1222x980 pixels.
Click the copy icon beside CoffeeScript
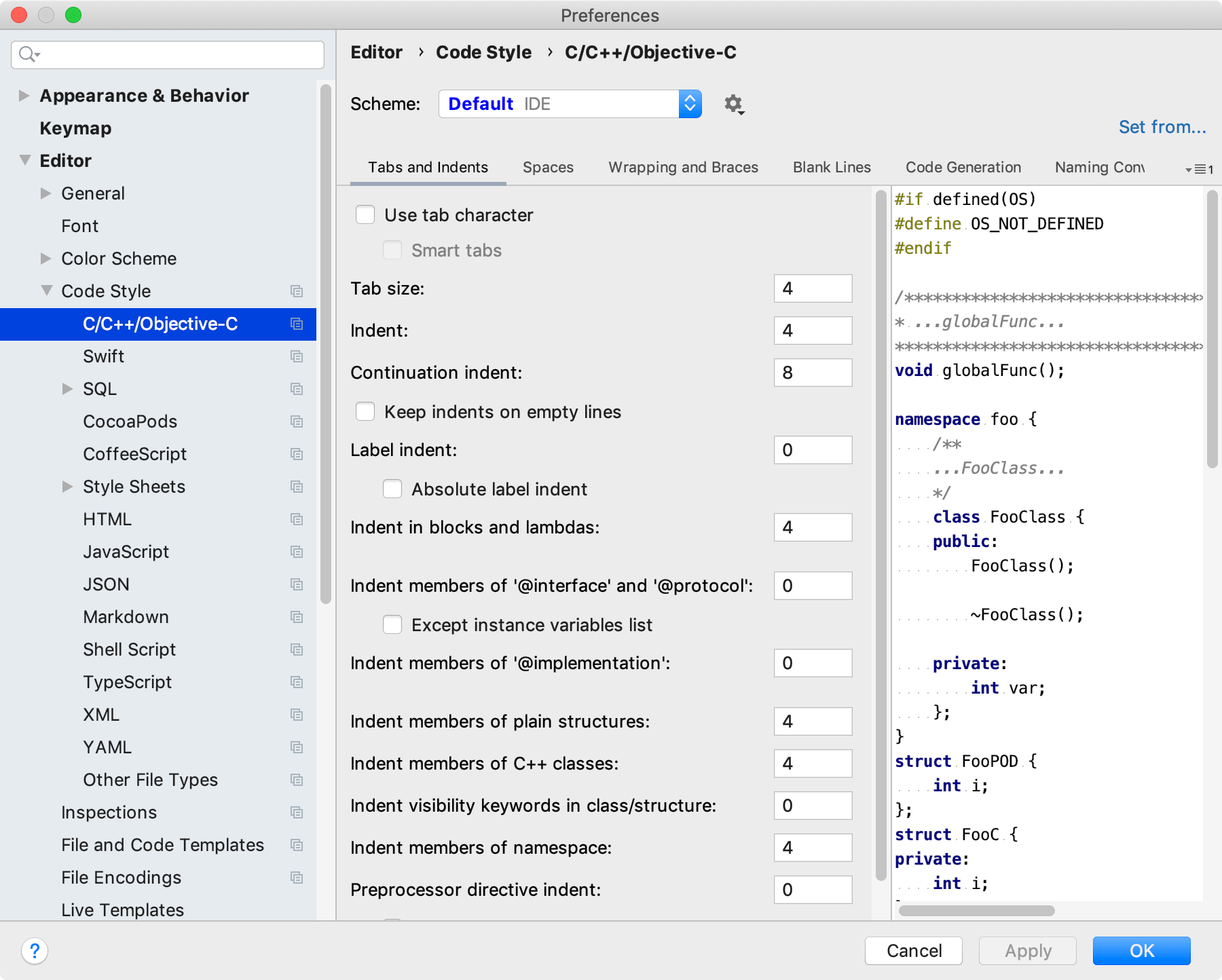point(297,454)
